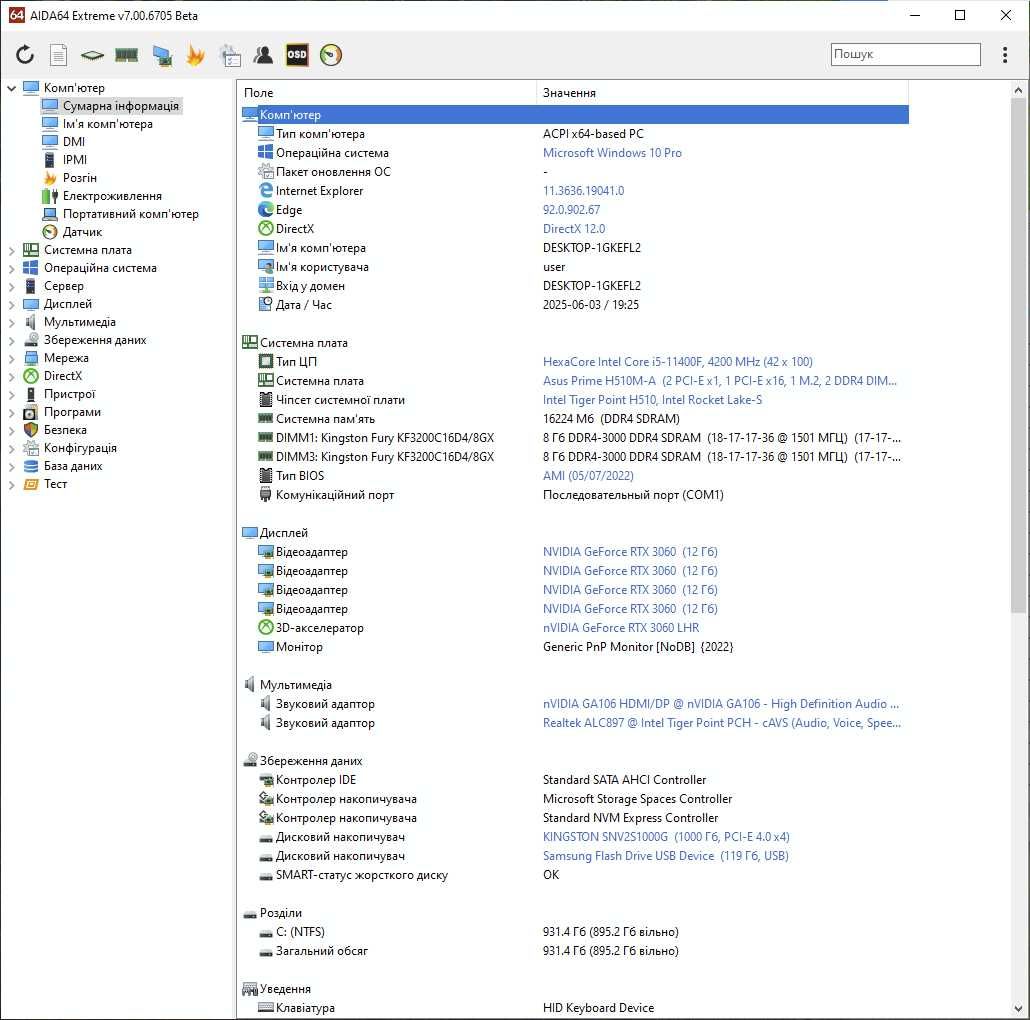Click the network computers toolbar icon
Viewport: 1030px width, 1020px height.
pos(162,55)
